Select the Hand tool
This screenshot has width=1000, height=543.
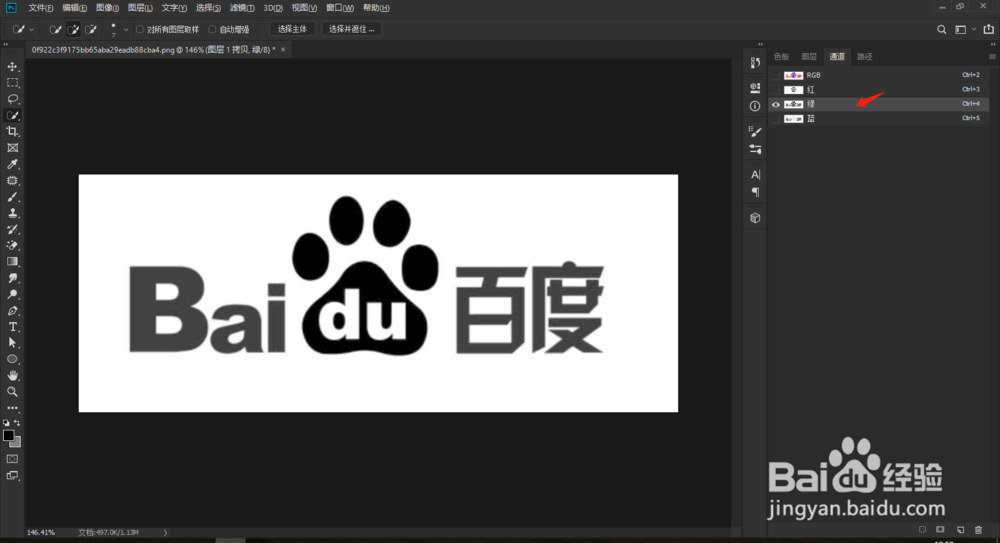pyautogui.click(x=12, y=376)
